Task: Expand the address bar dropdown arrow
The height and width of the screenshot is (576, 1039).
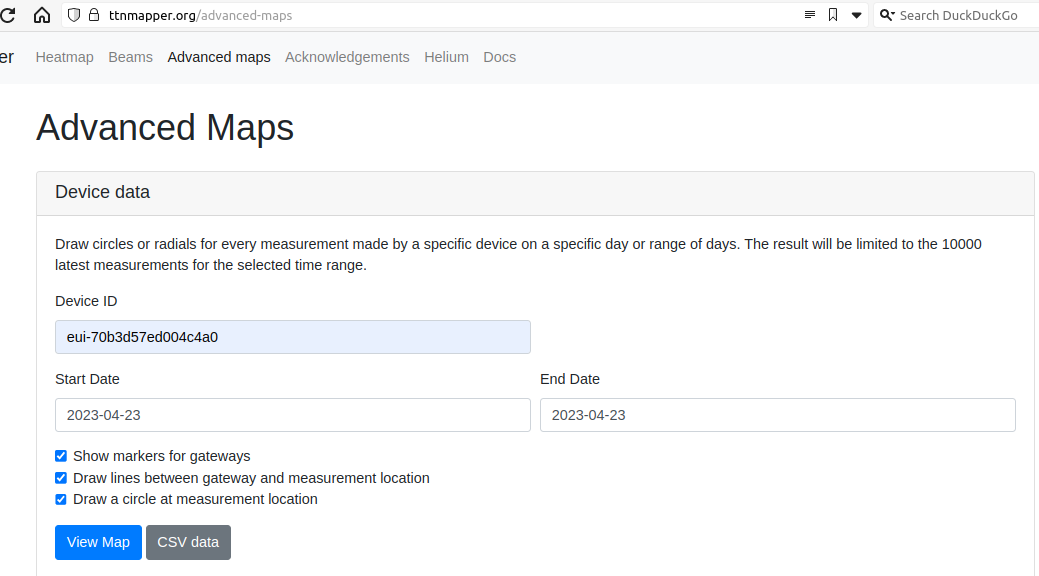Action: [x=857, y=15]
